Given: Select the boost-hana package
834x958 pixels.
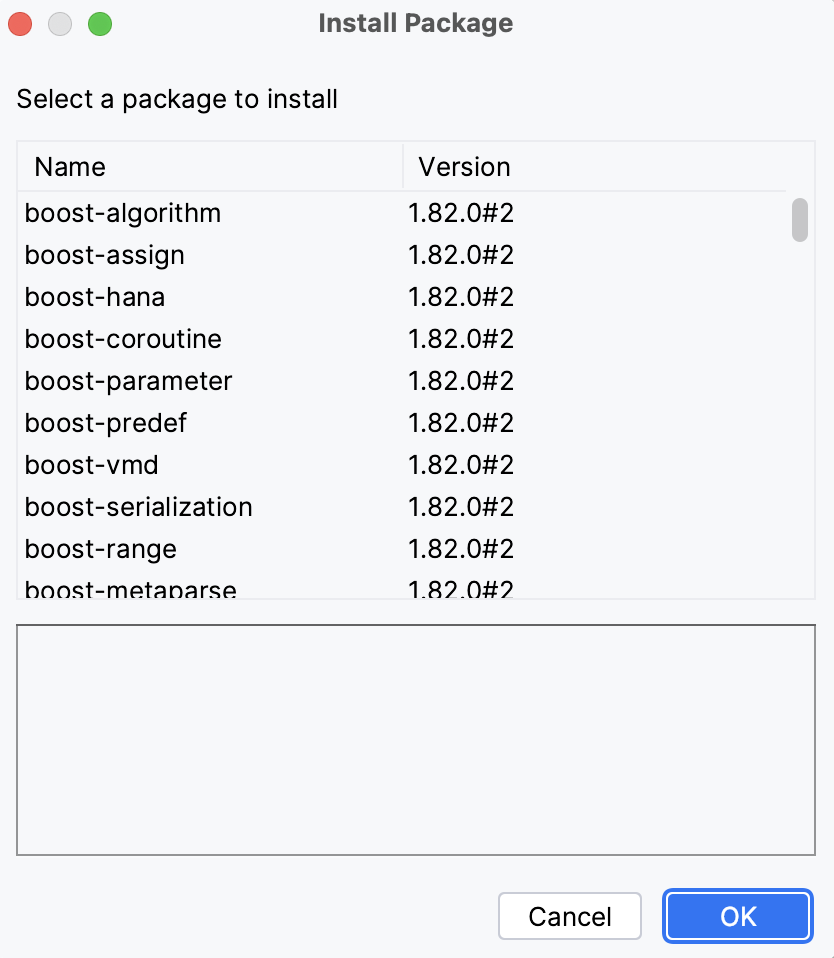Looking at the screenshot, I should (x=94, y=297).
